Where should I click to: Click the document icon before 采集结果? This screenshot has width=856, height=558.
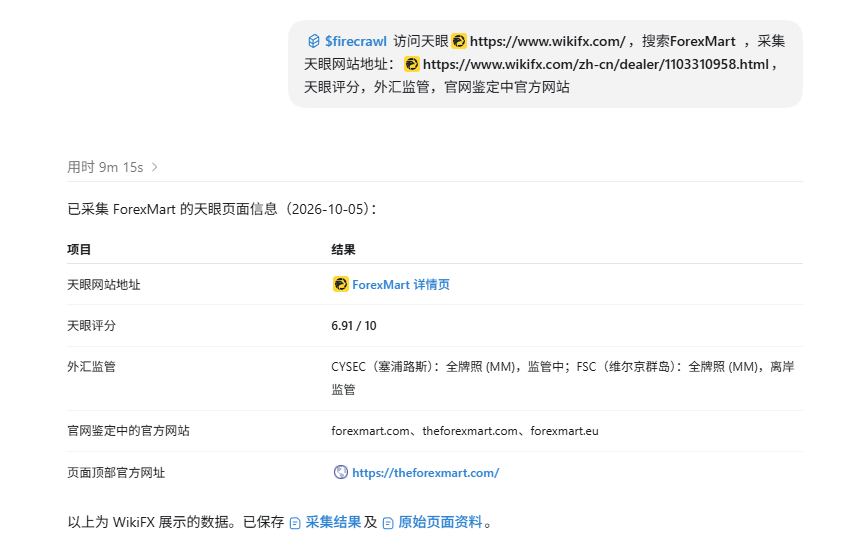295,523
